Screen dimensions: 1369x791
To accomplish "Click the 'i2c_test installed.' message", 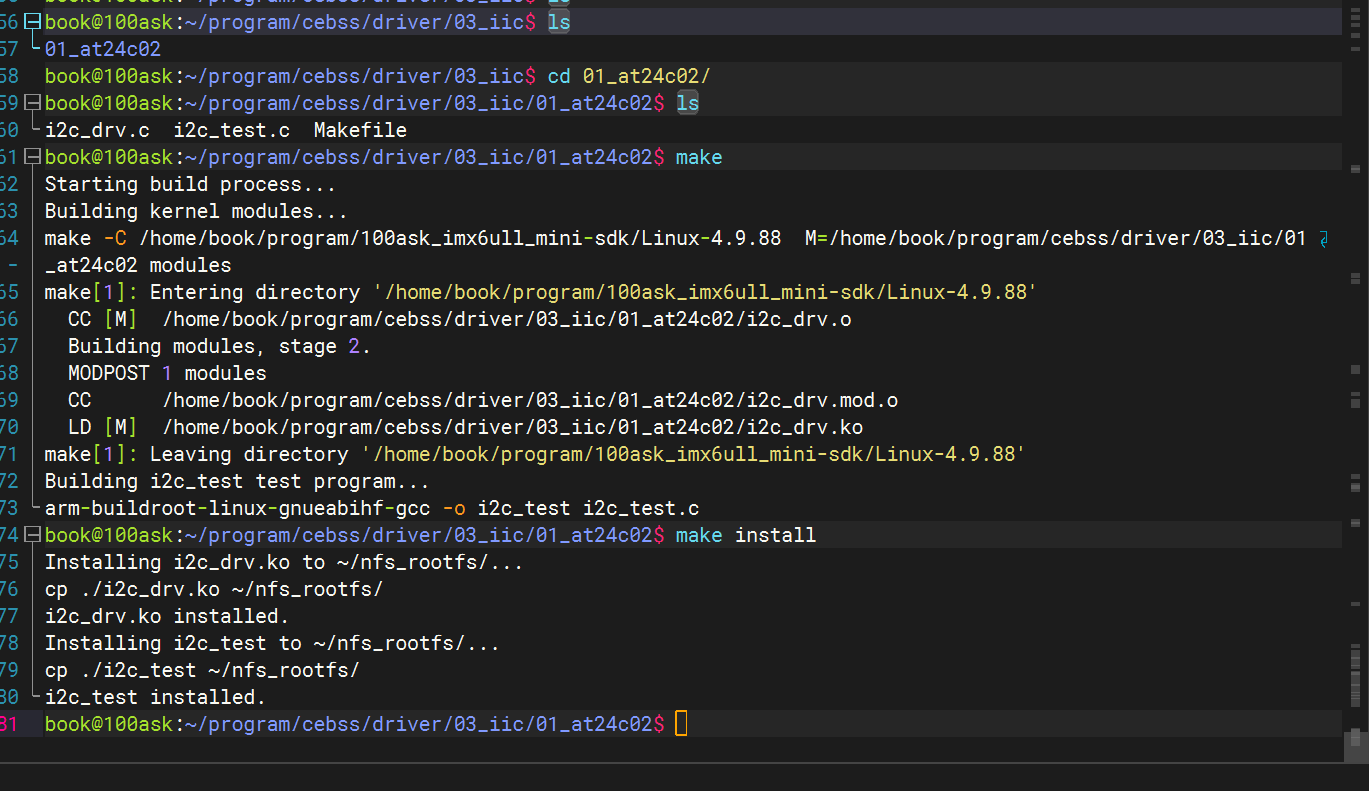I will pos(155,696).
